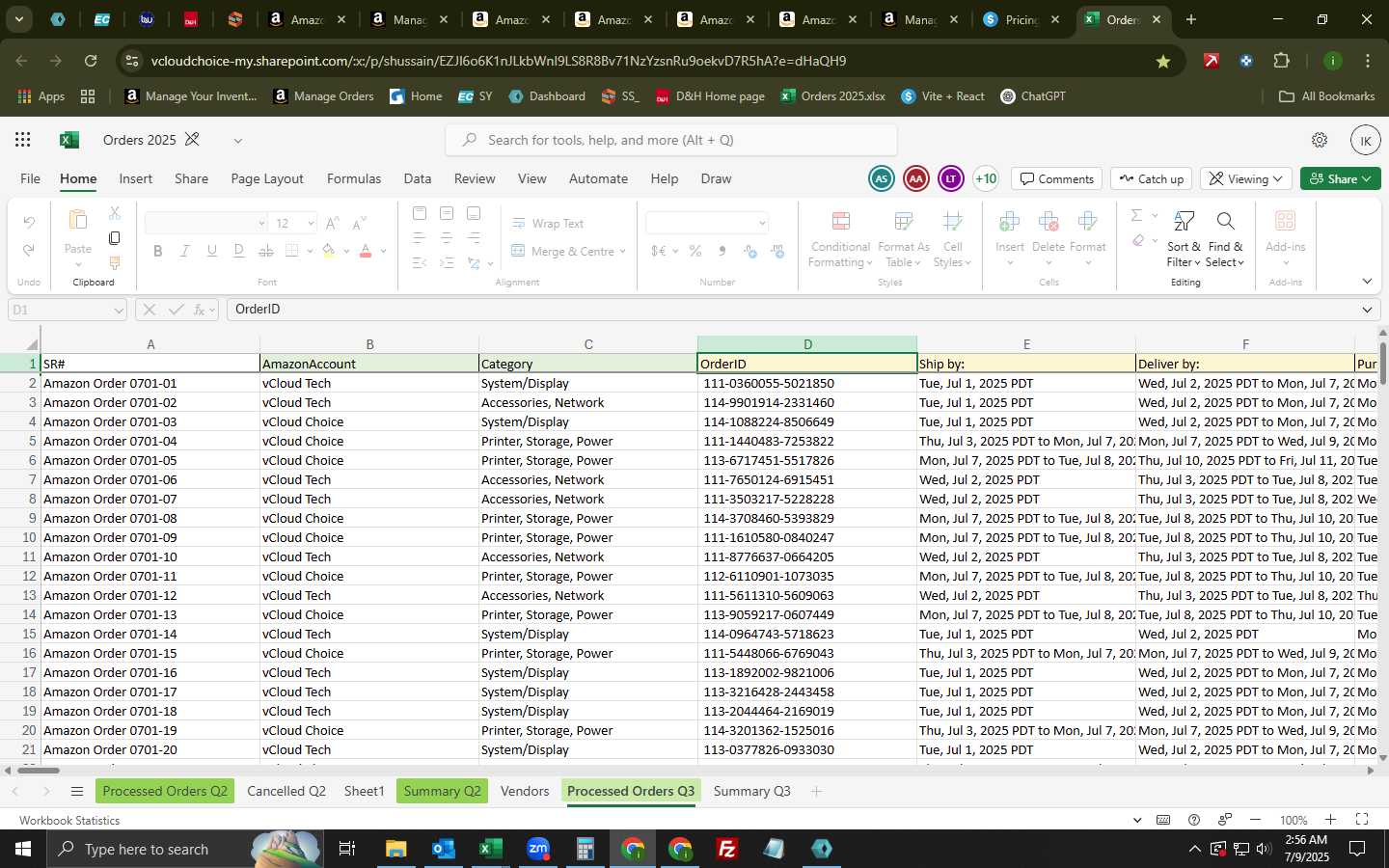Click the Double underline icon
Image resolution: width=1389 pixels, height=868 pixels.
[x=239, y=251]
